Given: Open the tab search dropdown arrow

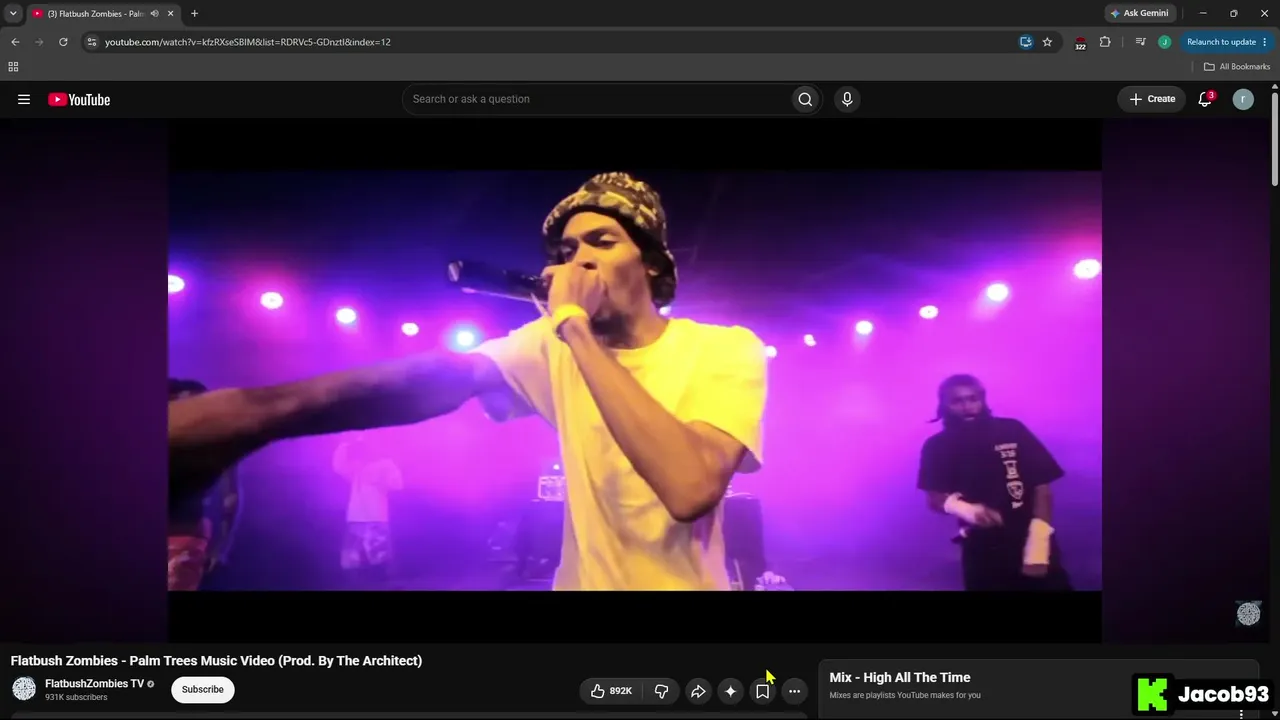Looking at the screenshot, I should pyautogui.click(x=13, y=14).
